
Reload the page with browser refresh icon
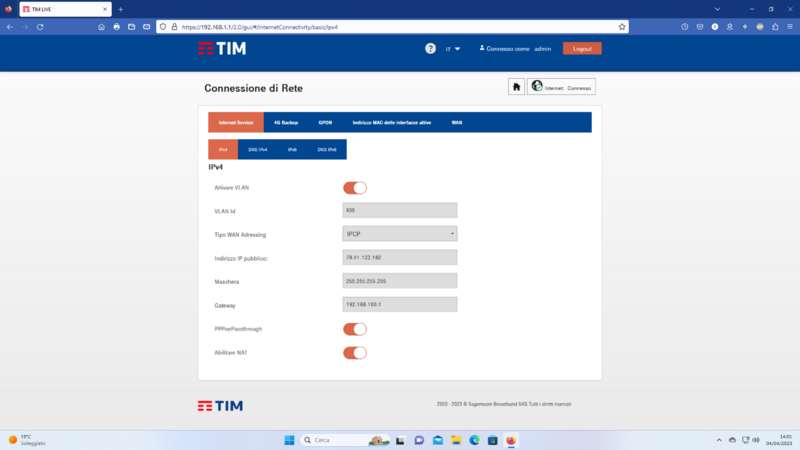pos(40,26)
